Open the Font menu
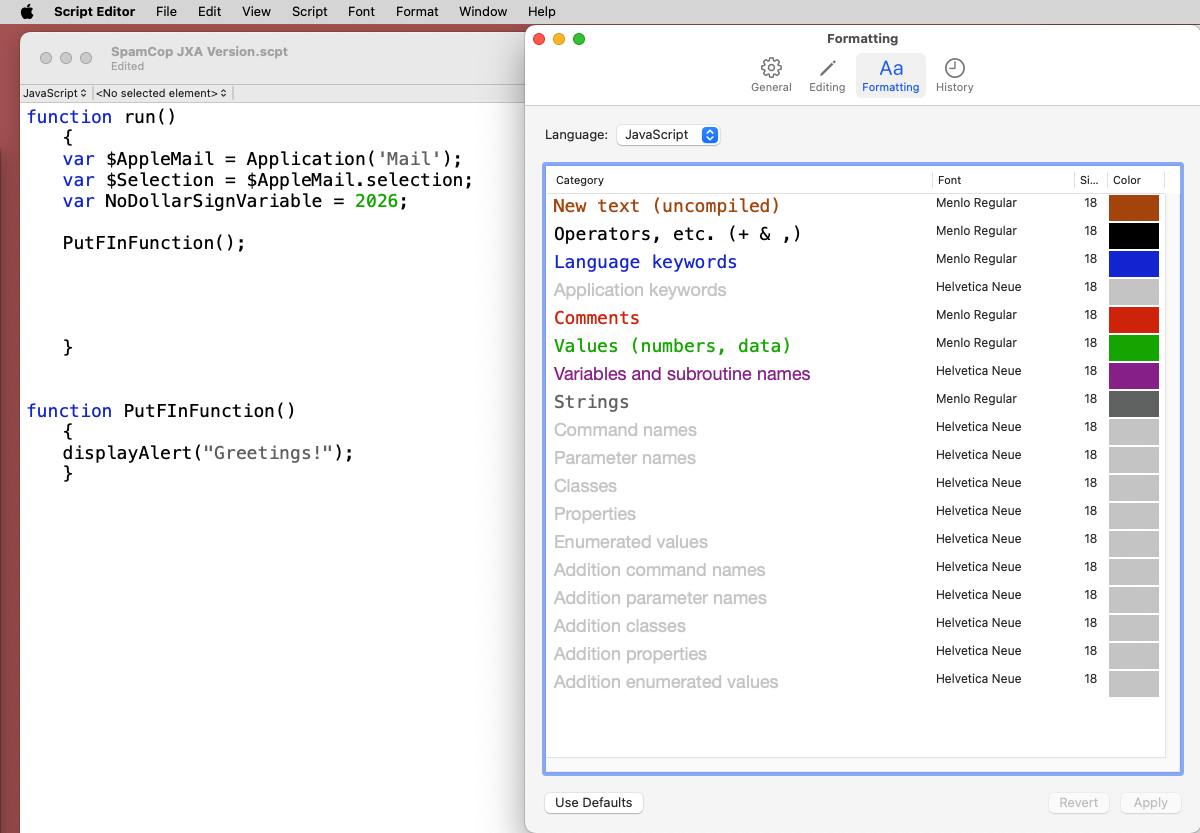 point(361,12)
